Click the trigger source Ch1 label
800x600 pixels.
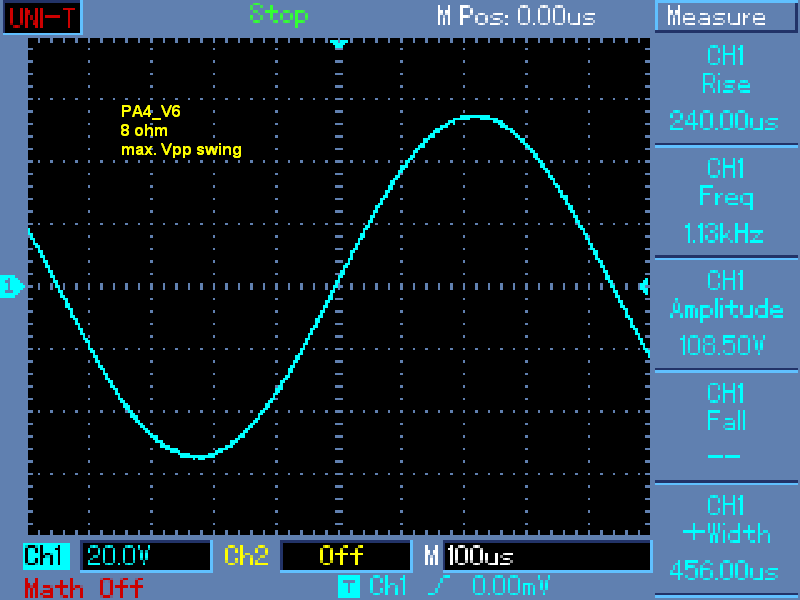(388, 586)
